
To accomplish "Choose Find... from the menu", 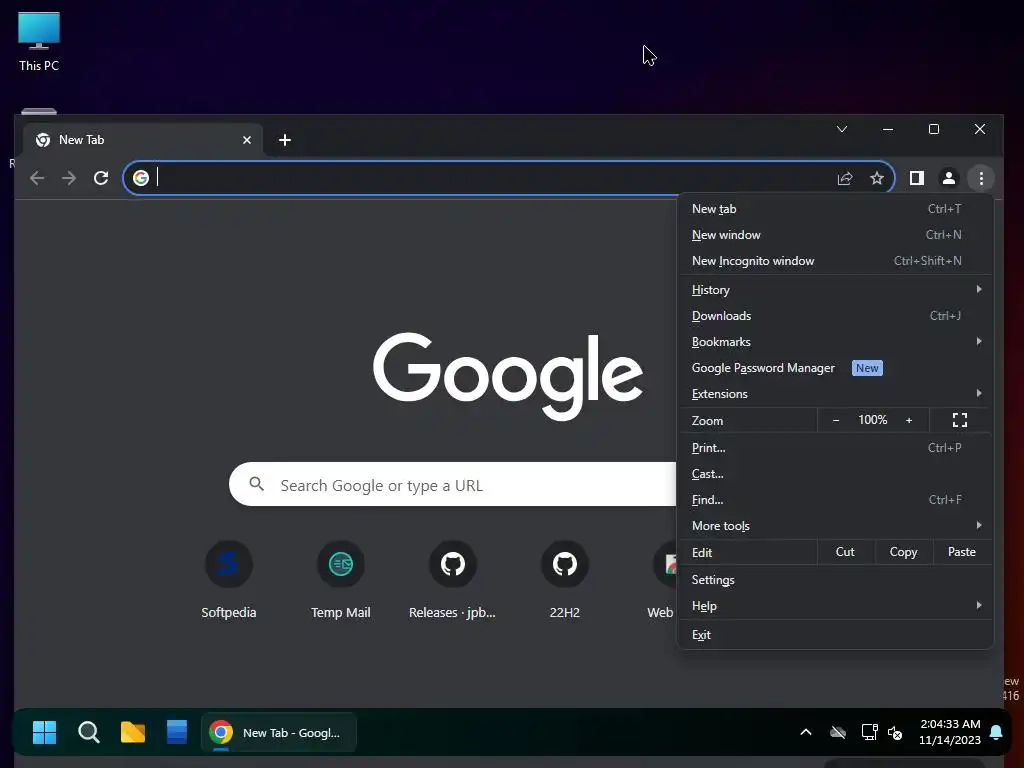I will coord(835,500).
